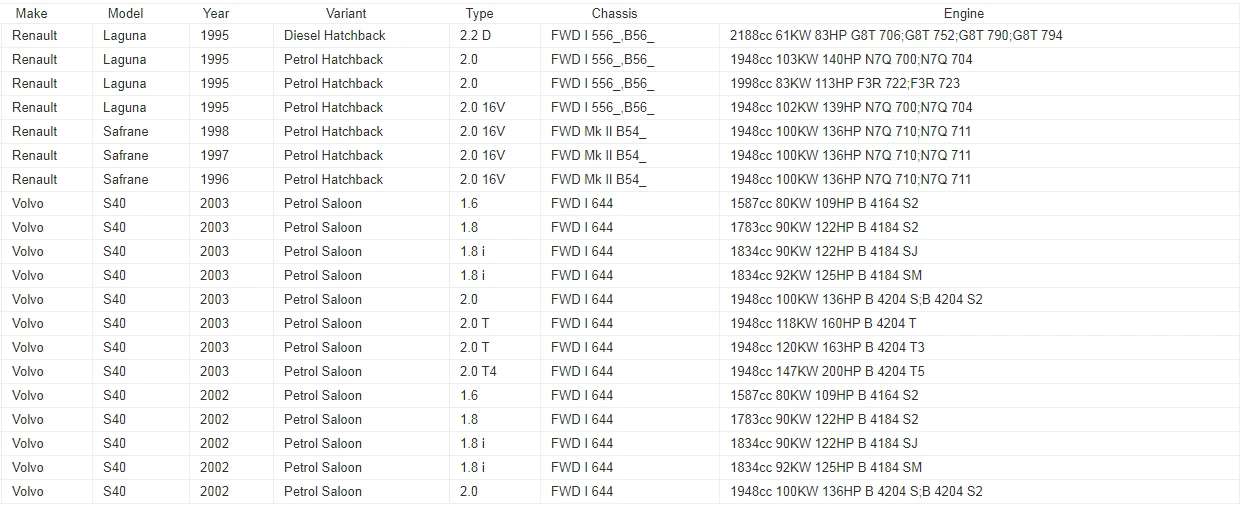Select the 118KW 160HP engine cell
Viewport: 1245px width, 511px height.
pyautogui.click(x=823, y=323)
